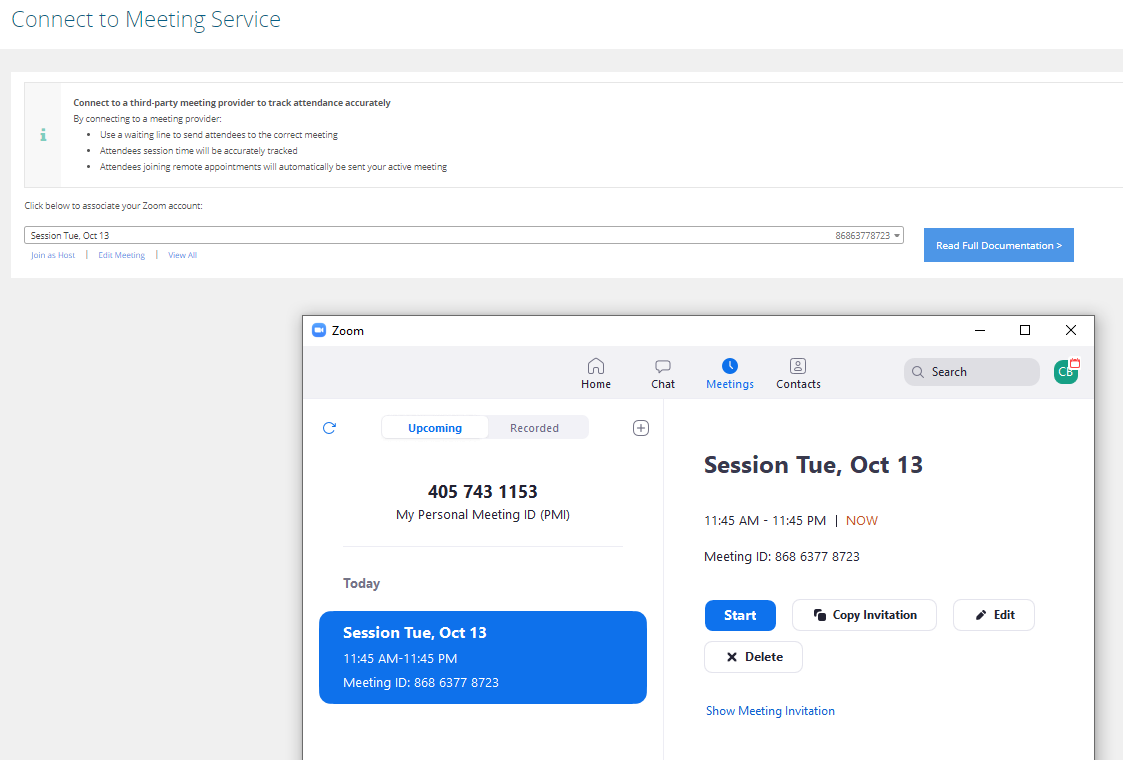This screenshot has width=1123, height=760.
Task: Click the Meeting ID: 868 6377 8723 detail text
Action: click(781, 557)
